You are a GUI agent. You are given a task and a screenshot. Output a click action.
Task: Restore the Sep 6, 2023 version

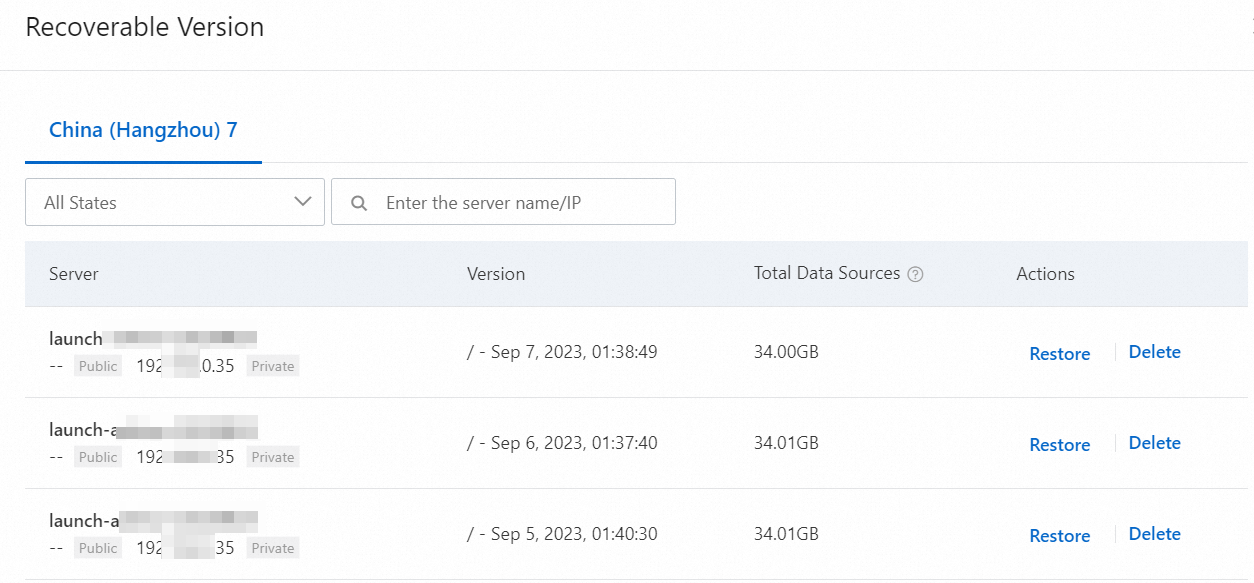[1059, 445]
